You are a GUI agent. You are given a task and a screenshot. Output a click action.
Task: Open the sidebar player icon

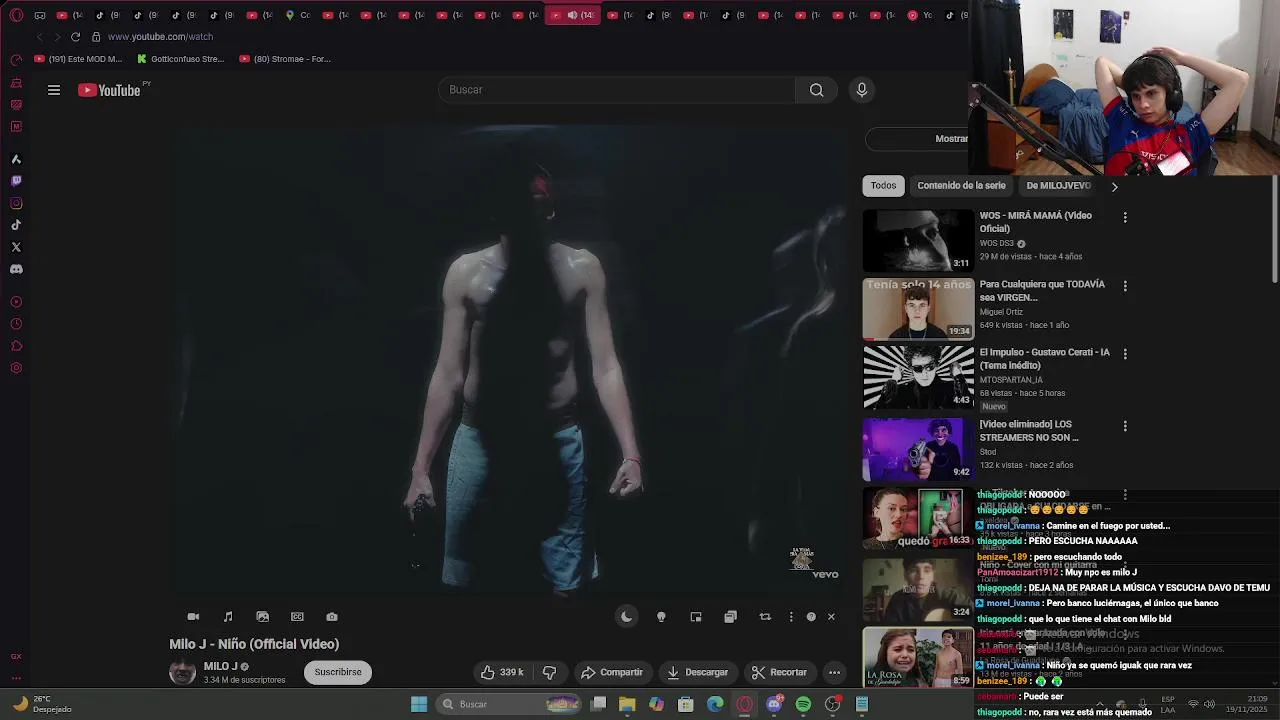[x=16, y=302]
